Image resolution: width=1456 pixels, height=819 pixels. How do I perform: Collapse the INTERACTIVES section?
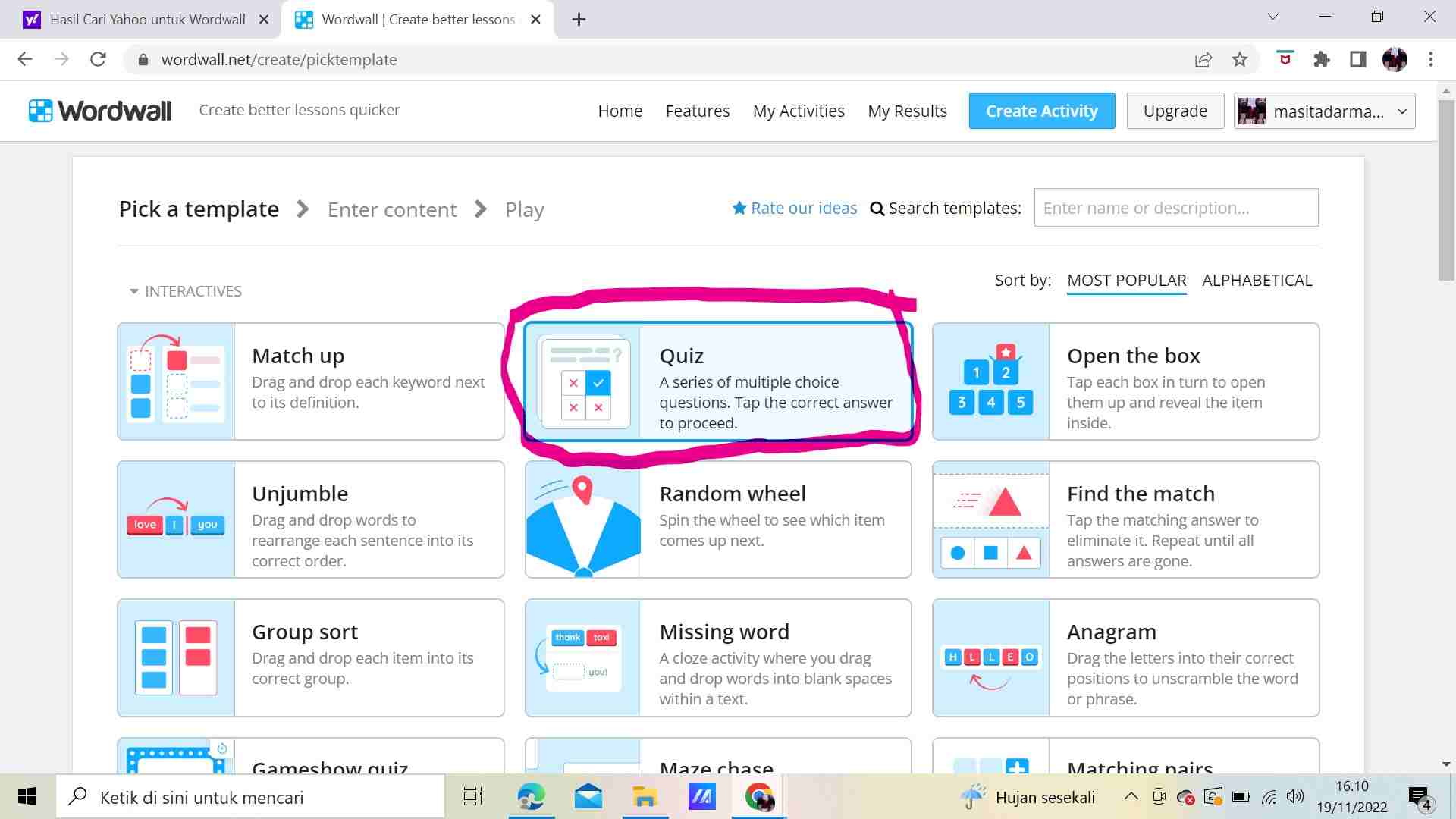pos(186,291)
